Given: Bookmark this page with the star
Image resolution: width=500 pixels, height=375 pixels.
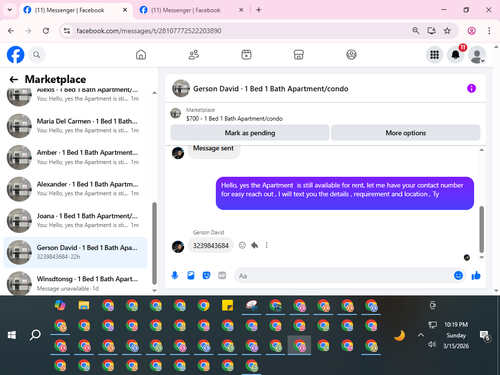Looking at the screenshot, I should 447,31.
